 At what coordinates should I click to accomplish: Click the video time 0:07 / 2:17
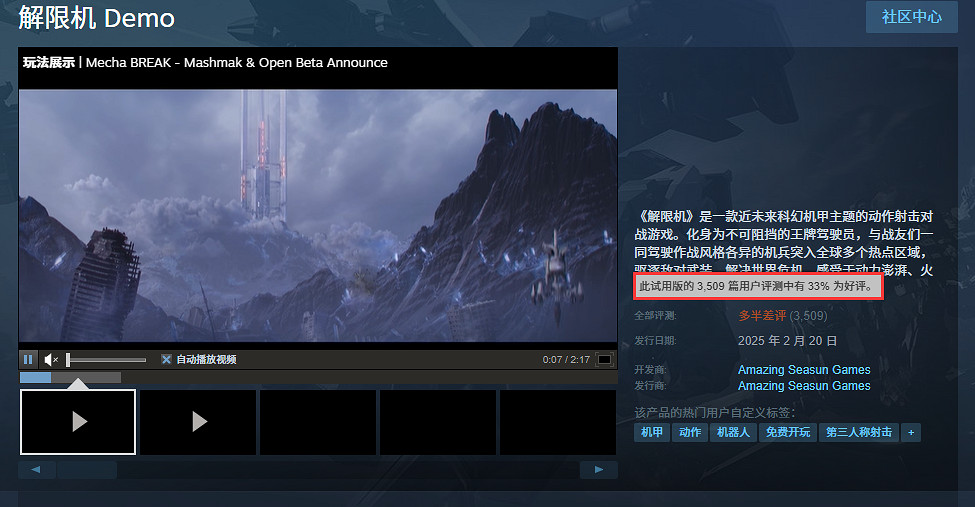point(566,360)
